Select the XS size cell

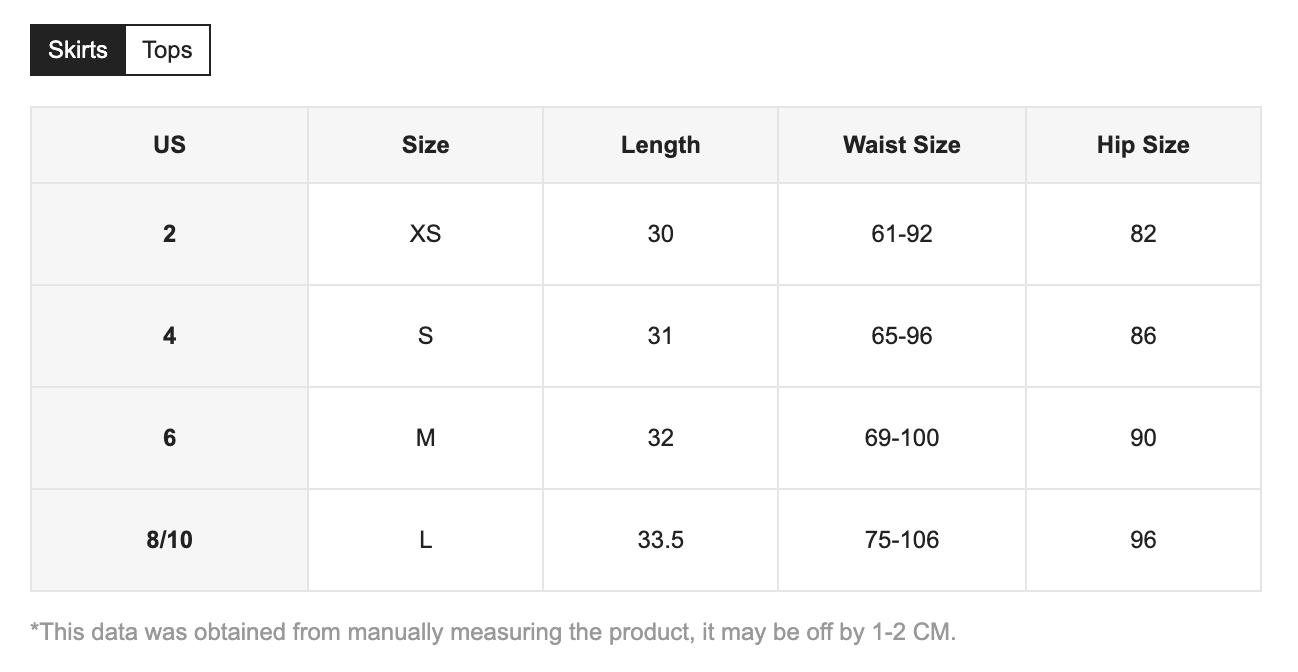(425, 234)
